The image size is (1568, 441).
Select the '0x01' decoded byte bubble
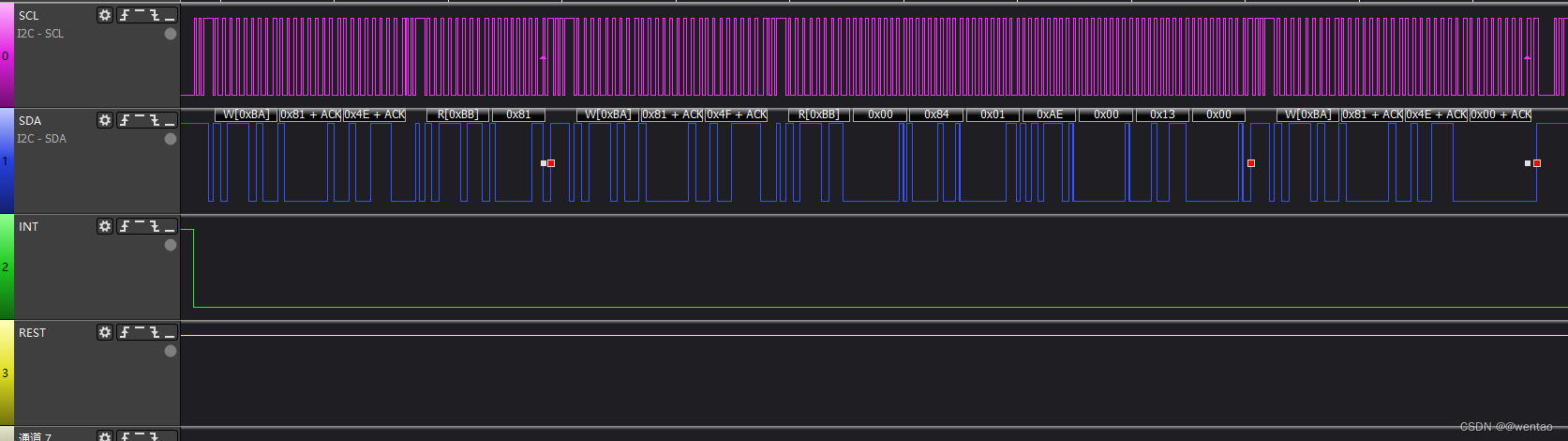(993, 114)
